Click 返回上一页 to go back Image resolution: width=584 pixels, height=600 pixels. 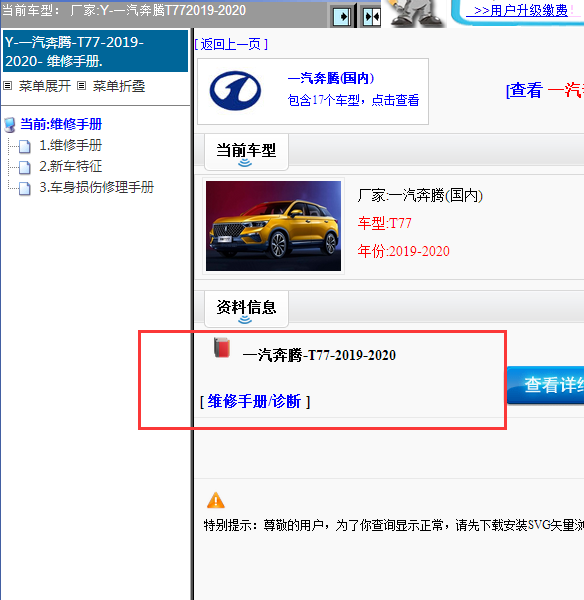pos(231,44)
